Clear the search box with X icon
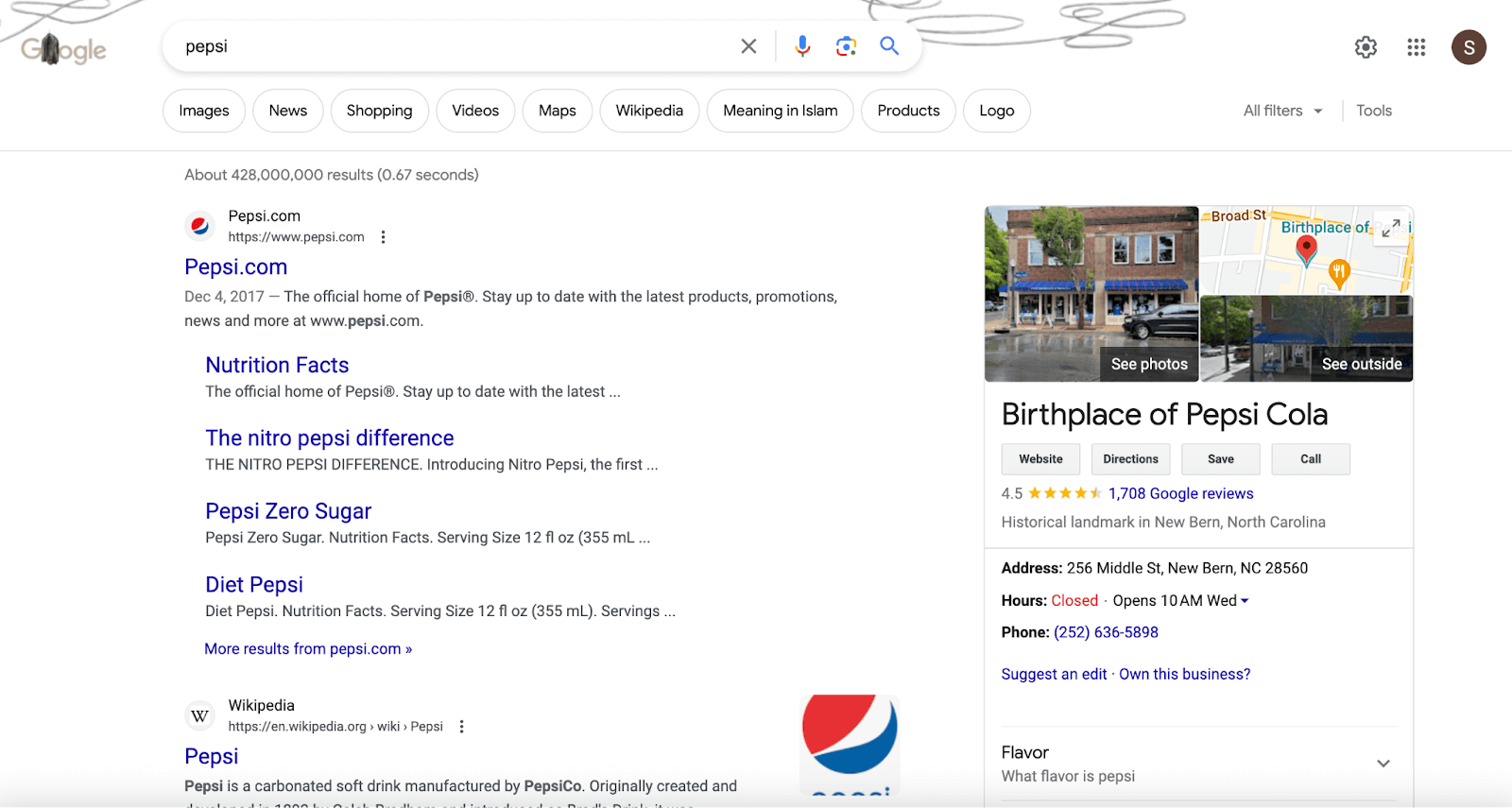The image size is (1512, 808). (x=748, y=46)
